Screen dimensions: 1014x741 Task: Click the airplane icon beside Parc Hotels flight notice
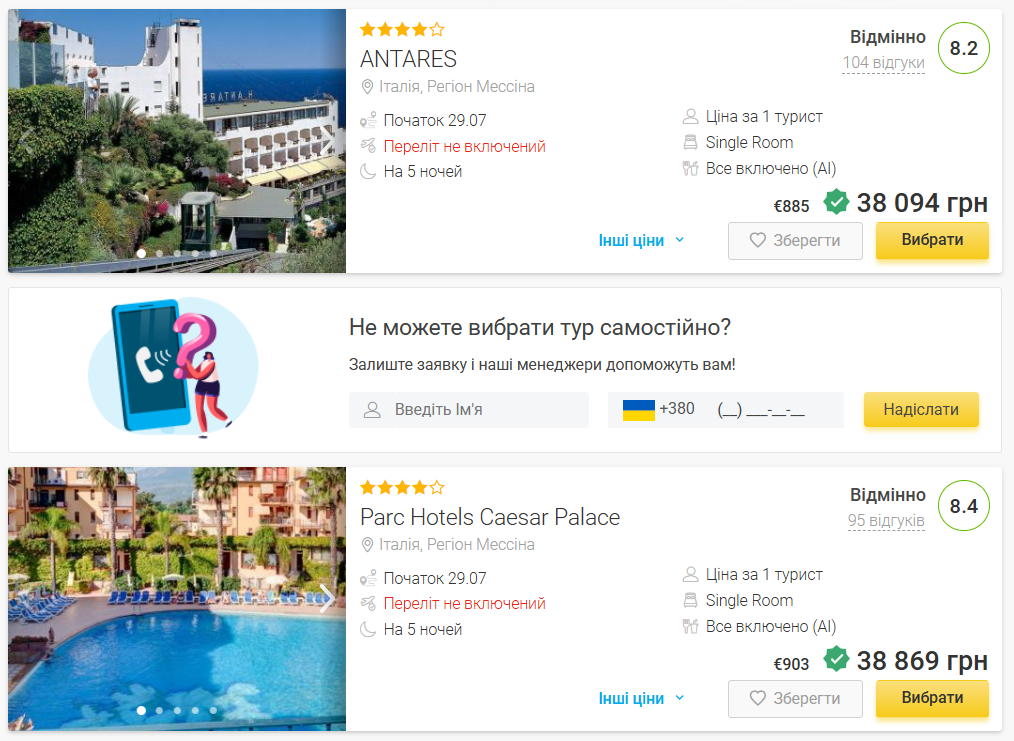tap(368, 604)
